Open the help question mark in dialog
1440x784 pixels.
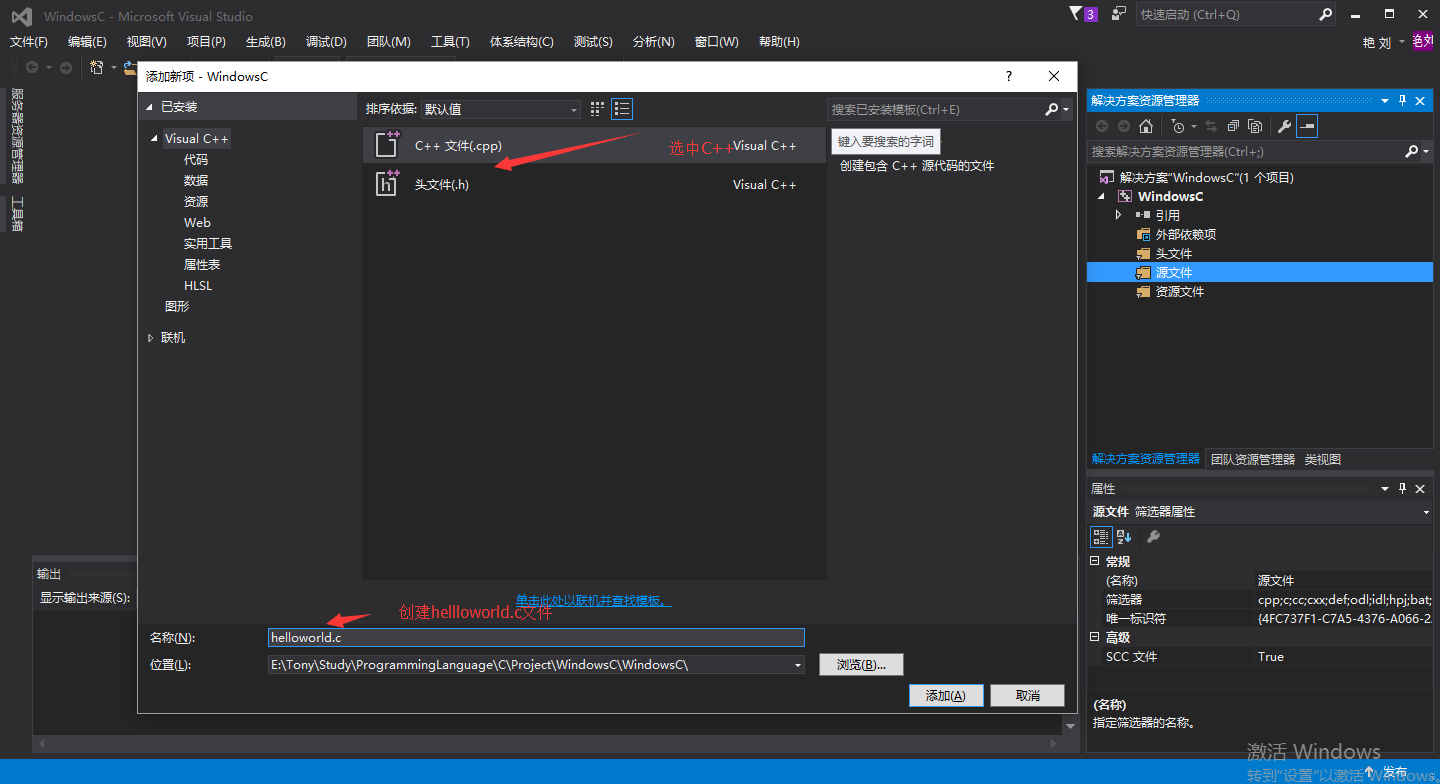click(x=1009, y=76)
